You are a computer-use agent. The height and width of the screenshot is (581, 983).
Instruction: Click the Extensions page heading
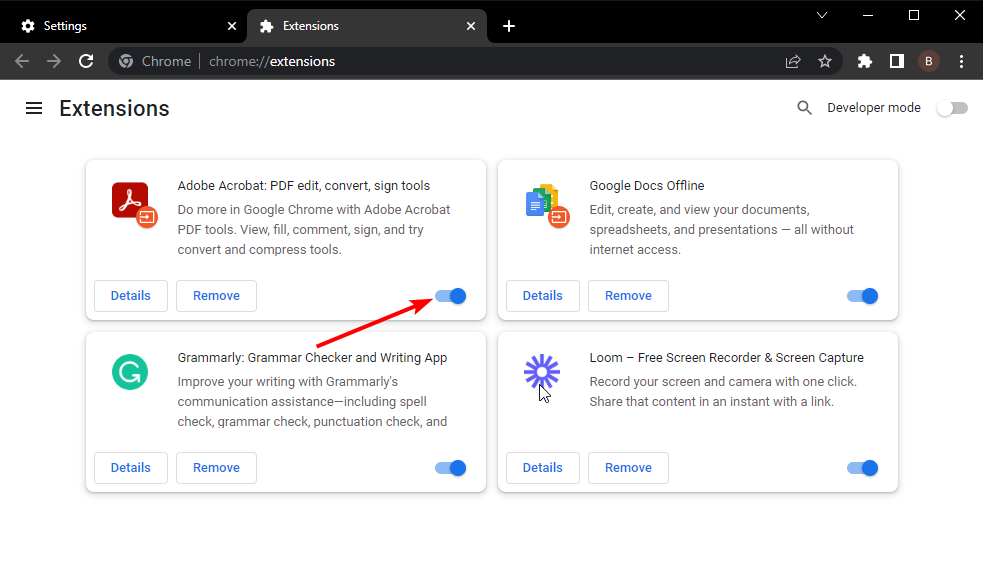tap(114, 108)
